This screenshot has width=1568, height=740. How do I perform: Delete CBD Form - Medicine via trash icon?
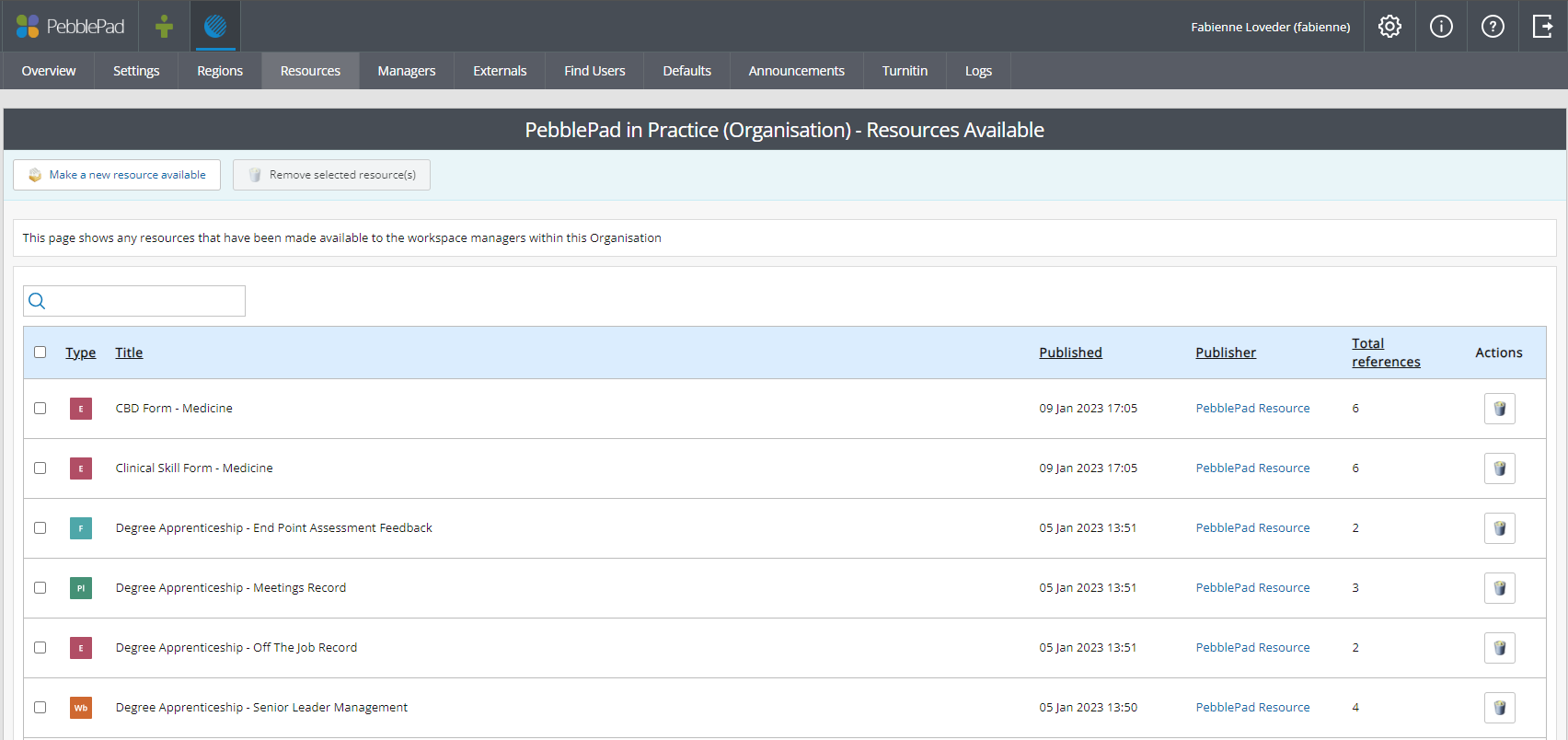[x=1499, y=409]
